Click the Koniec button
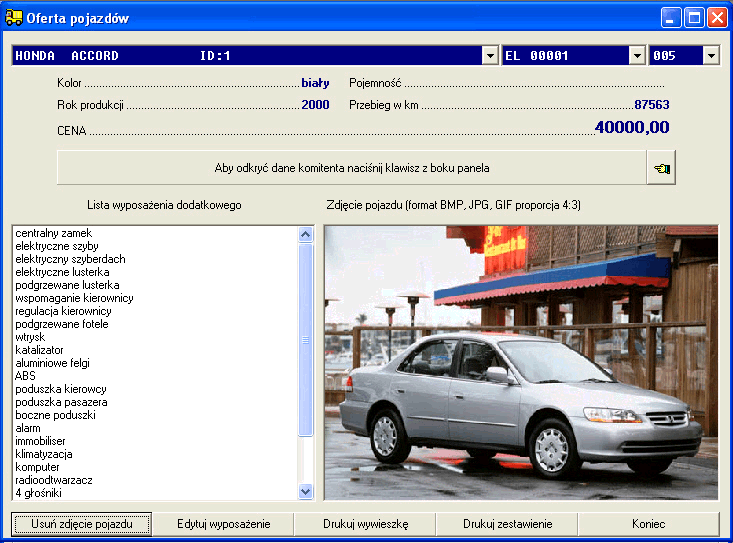 pos(648,524)
